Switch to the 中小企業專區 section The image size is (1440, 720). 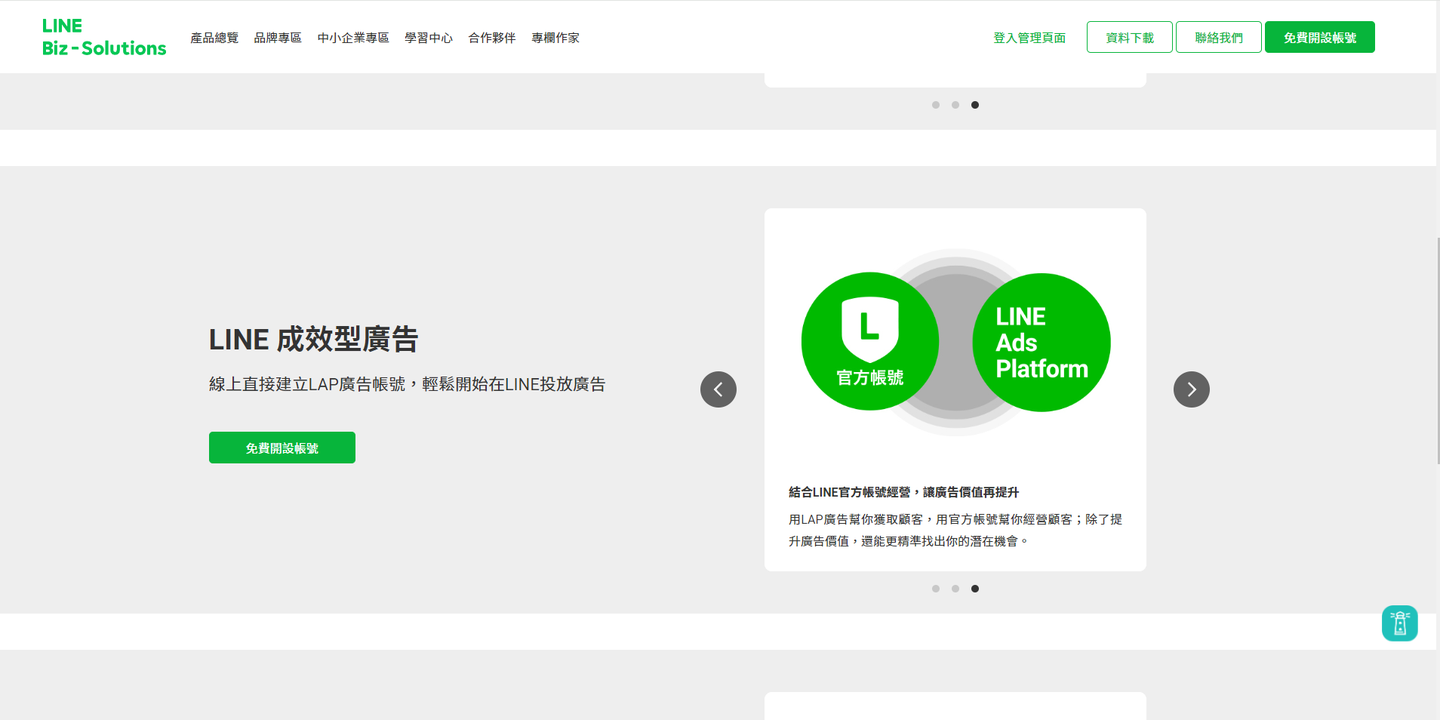[x=352, y=37]
